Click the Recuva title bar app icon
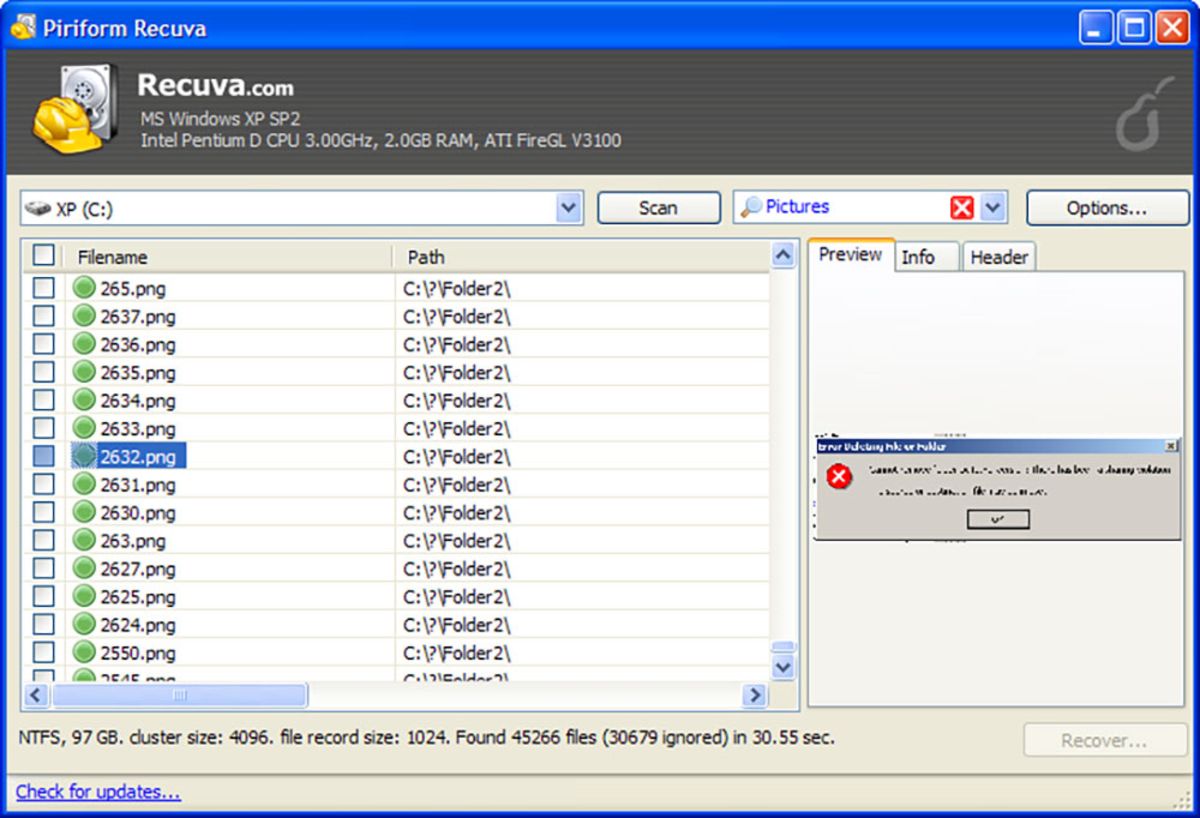 [x=24, y=27]
